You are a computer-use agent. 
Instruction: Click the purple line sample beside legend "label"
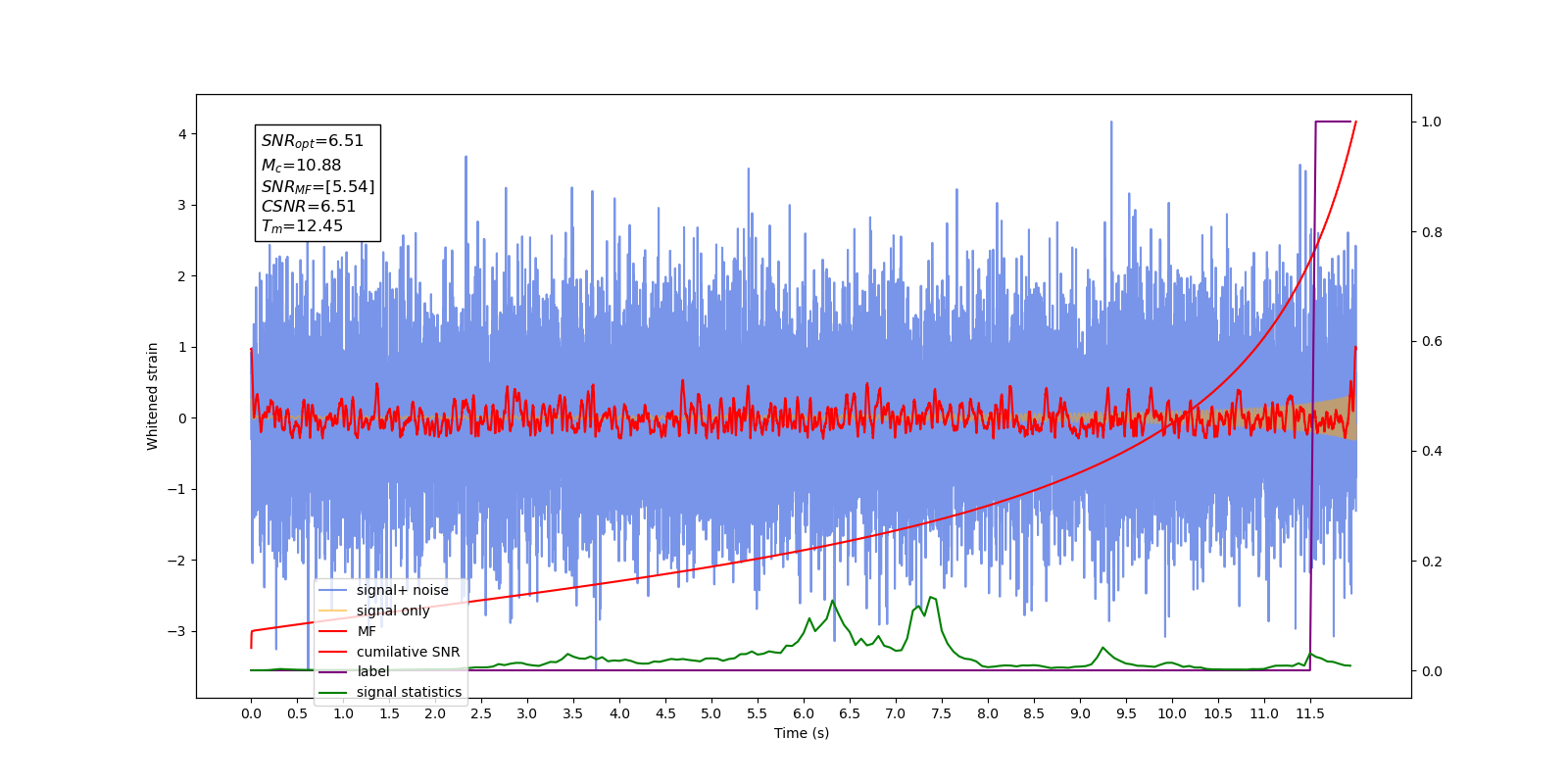[333, 671]
